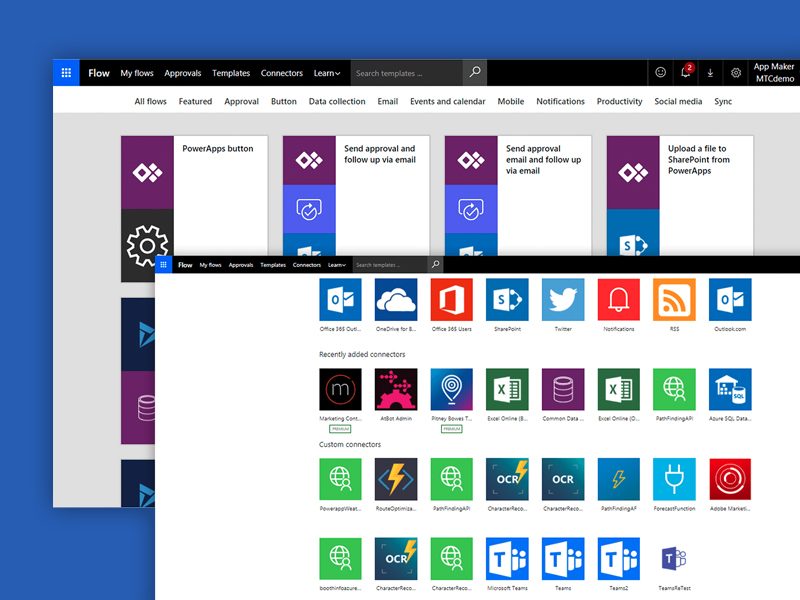Open the red Notifications bell connector
This screenshot has height=600, width=800.
tap(618, 299)
